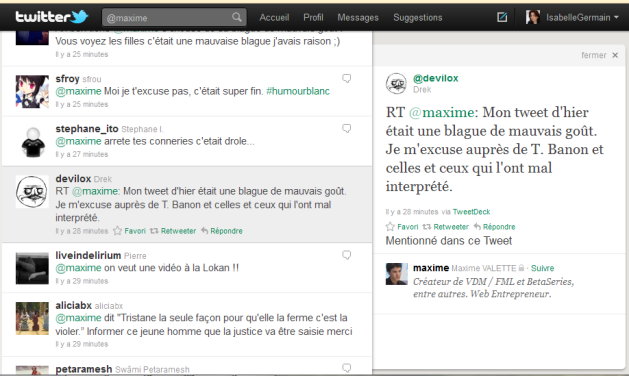Open maxime profile name in detail panel

pyautogui.click(x=431, y=268)
